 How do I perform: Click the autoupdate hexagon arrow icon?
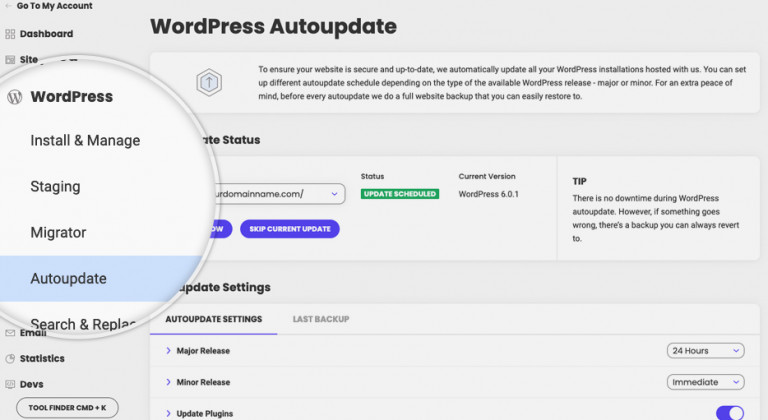tap(209, 82)
